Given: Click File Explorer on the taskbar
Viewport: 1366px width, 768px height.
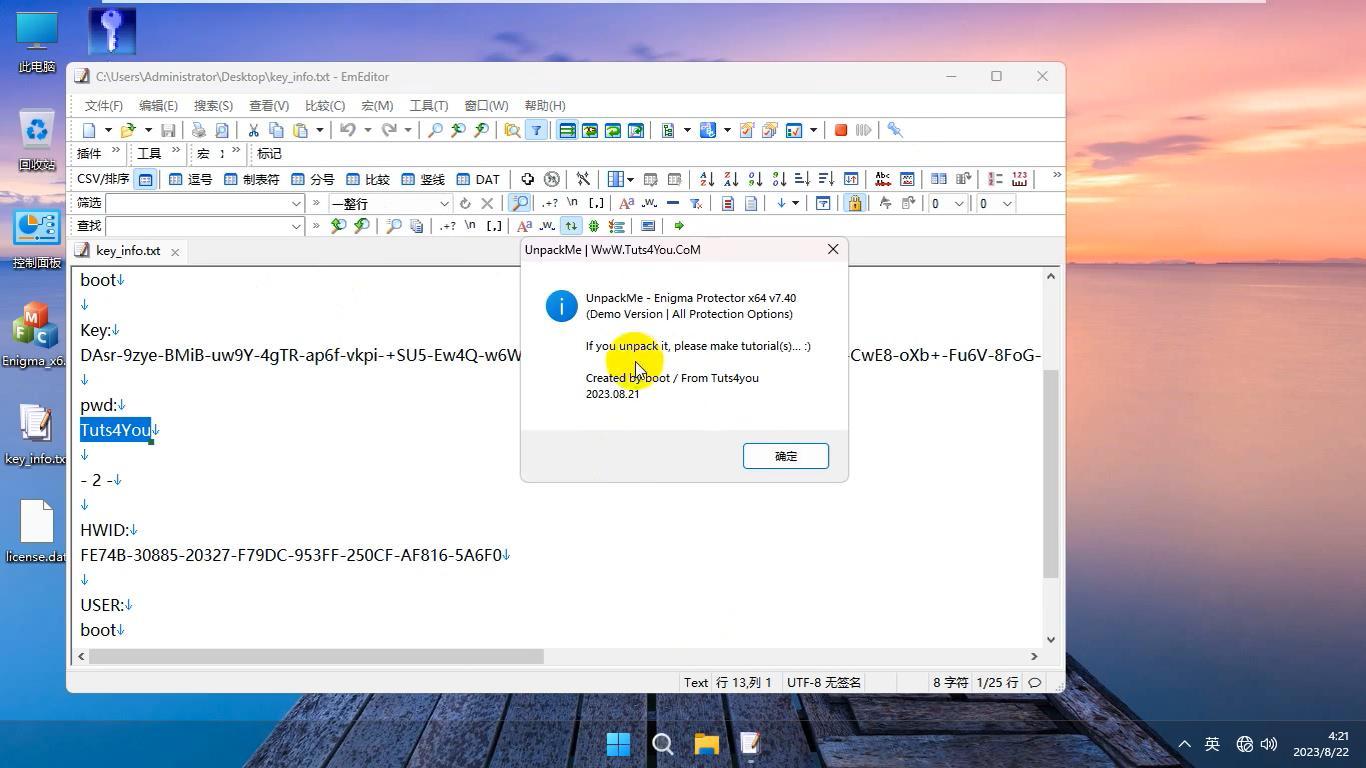Looking at the screenshot, I should point(707,744).
